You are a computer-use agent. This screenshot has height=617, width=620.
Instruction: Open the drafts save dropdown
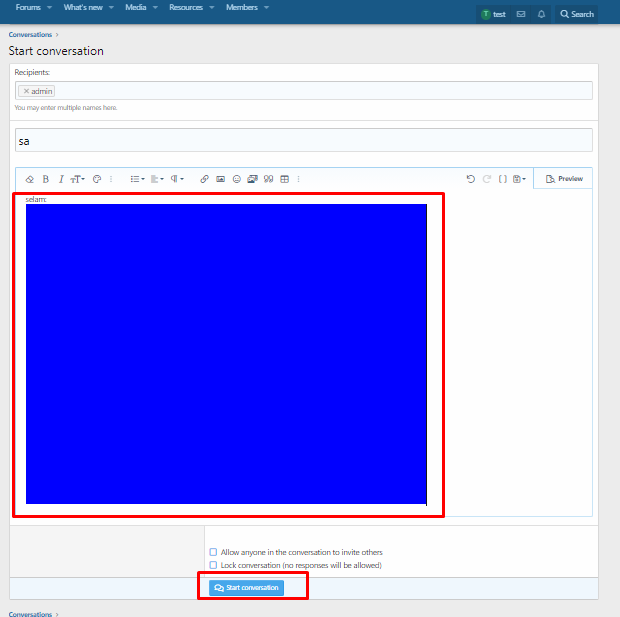[519, 179]
